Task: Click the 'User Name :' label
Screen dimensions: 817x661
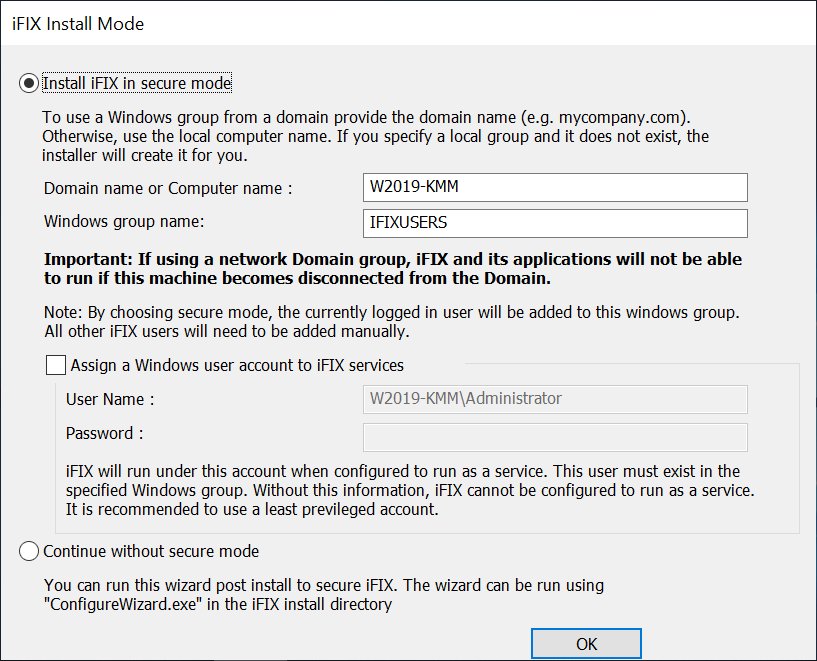Action: pyautogui.click(x=110, y=400)
